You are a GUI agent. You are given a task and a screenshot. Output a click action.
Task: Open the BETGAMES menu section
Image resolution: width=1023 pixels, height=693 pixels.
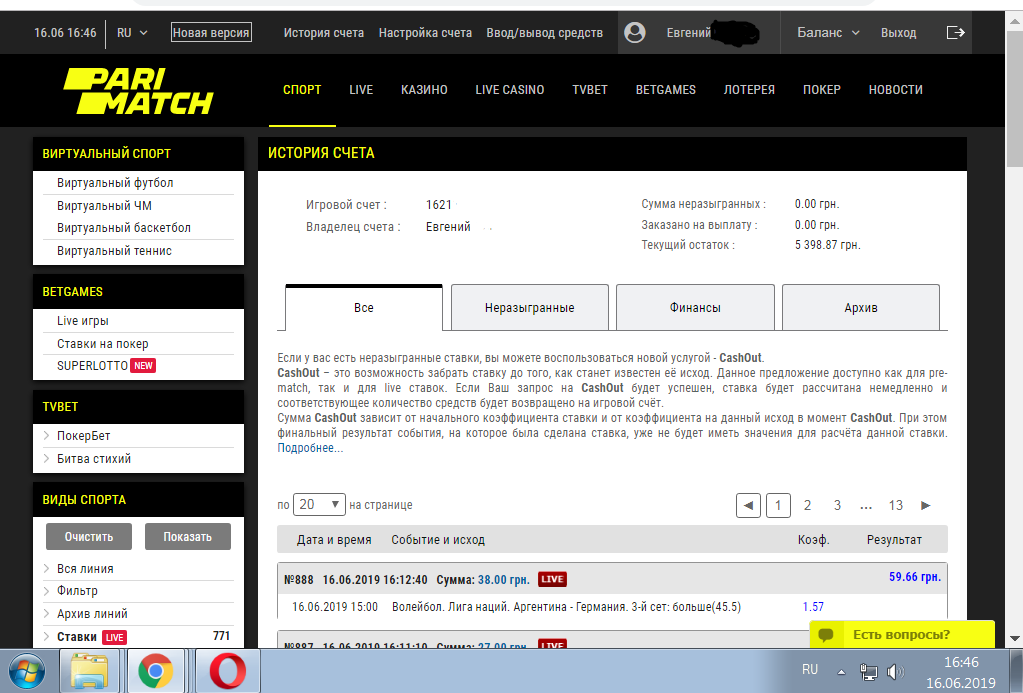coord(665,90)
